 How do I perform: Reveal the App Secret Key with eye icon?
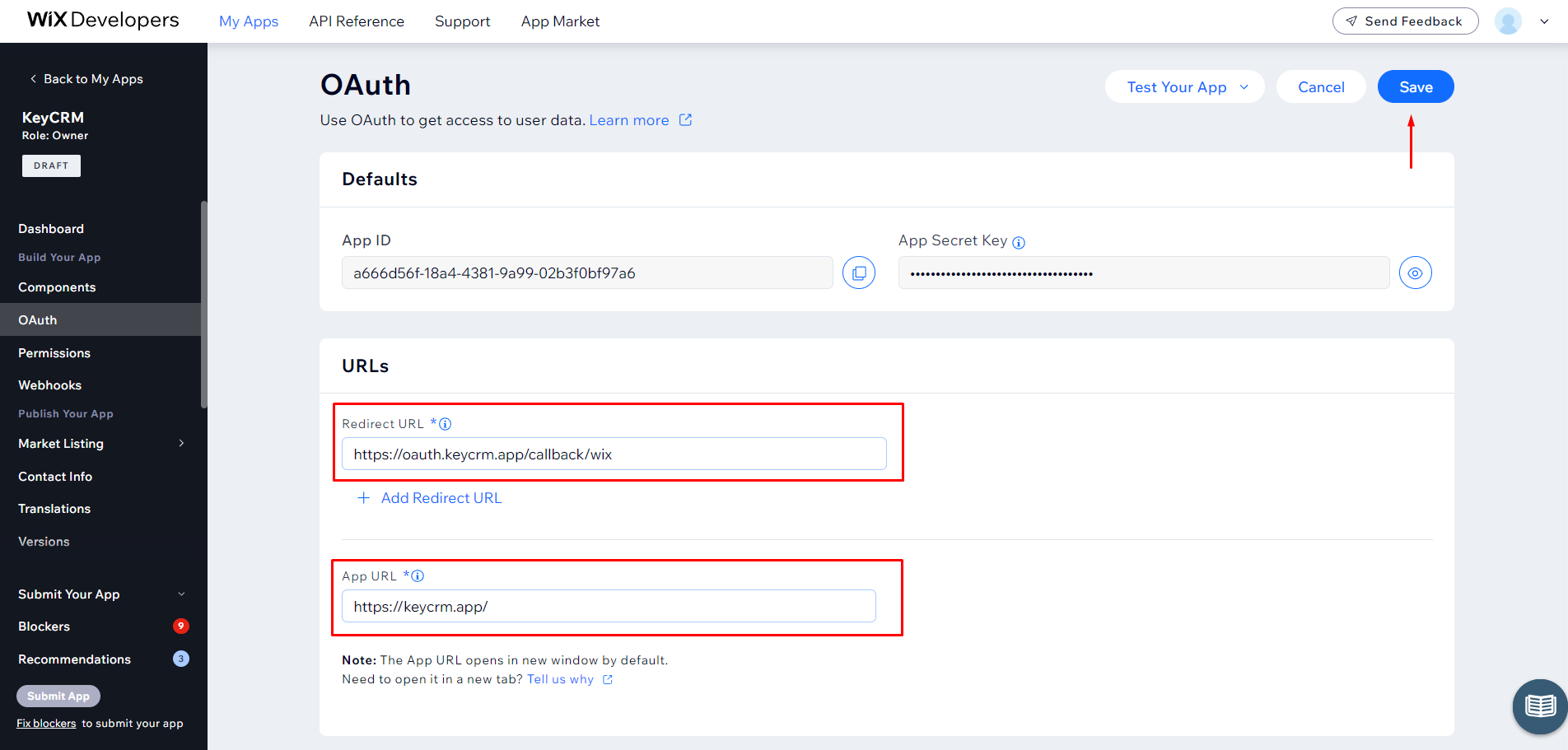[x=1415, y=273]
